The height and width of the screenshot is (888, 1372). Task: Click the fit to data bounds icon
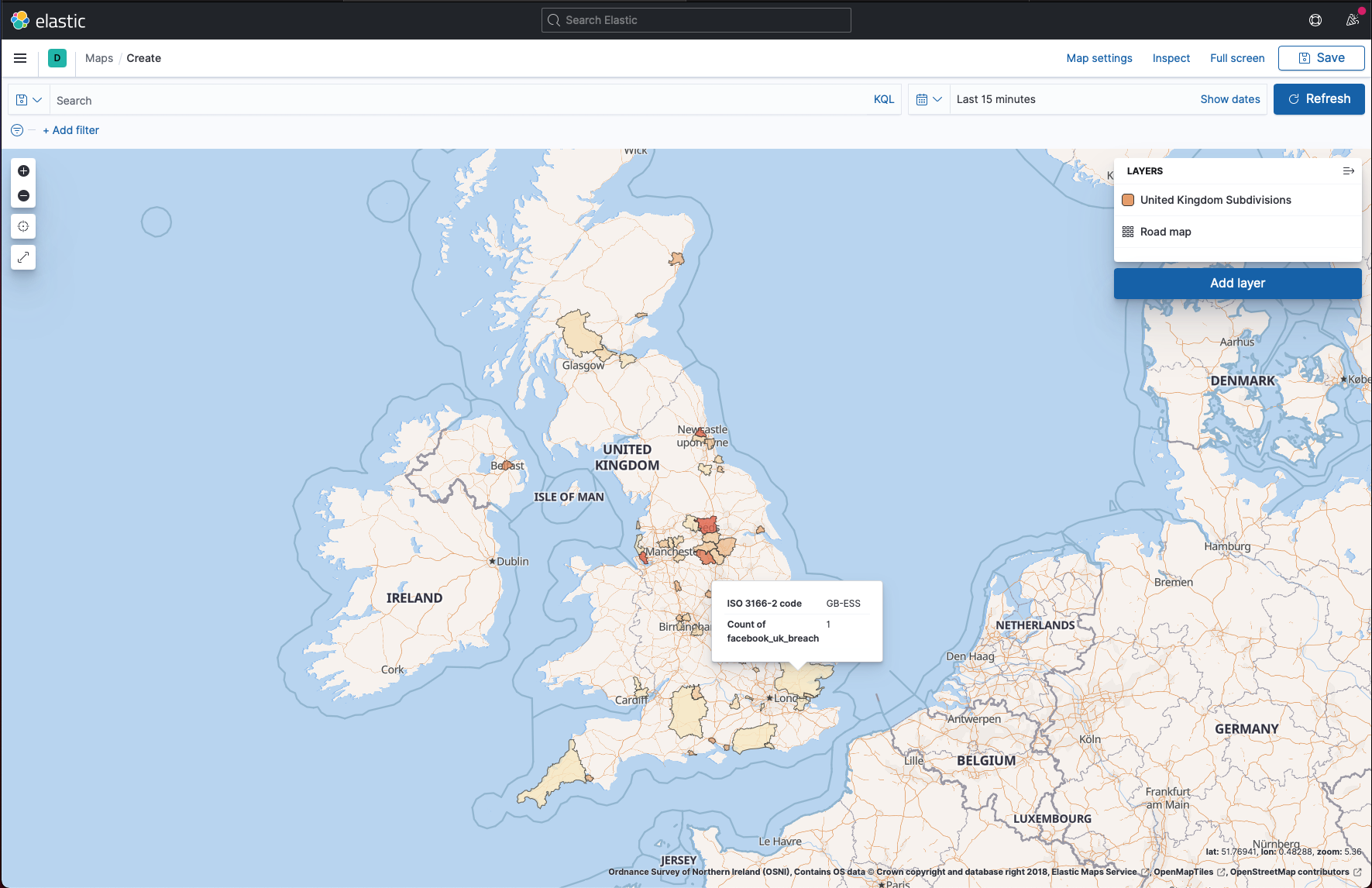[23, 226]
